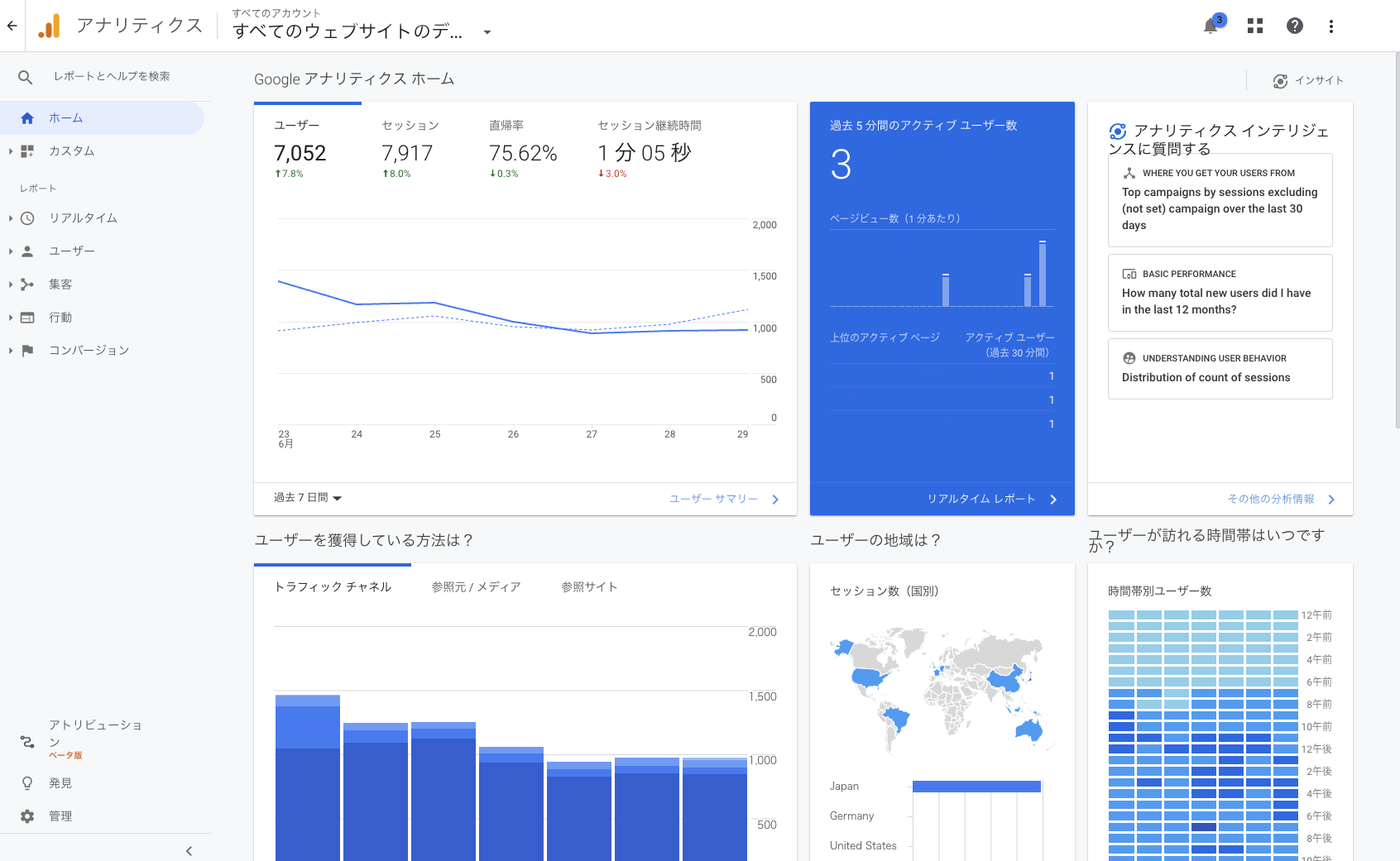Open the account selector dropdown arrow
This screenshot has height=861, width=1400.
[487, 32]
